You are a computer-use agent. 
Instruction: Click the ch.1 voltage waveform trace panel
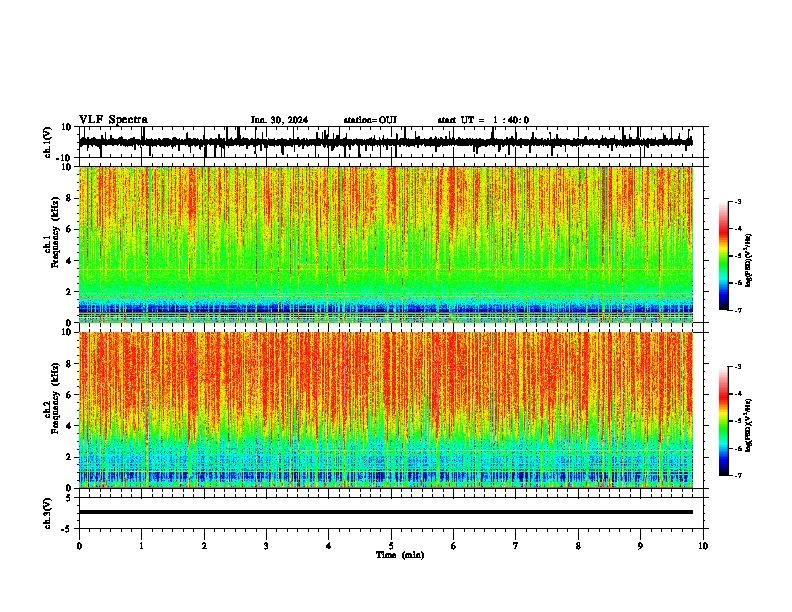[391, 142]
